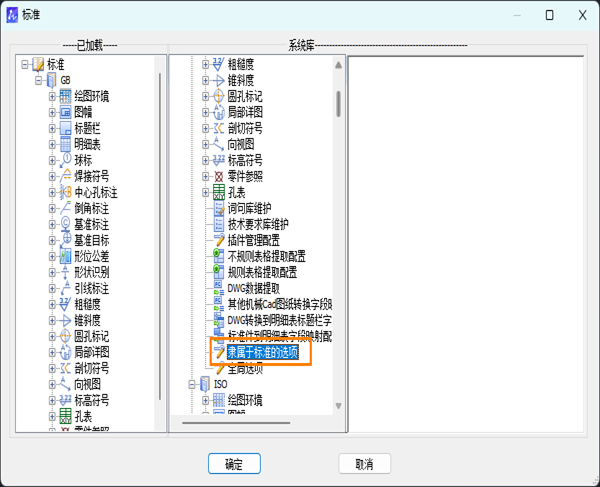
Task: Expand 锥斜度 in the 系统库 tree
Action: click(x=205, y=80)
